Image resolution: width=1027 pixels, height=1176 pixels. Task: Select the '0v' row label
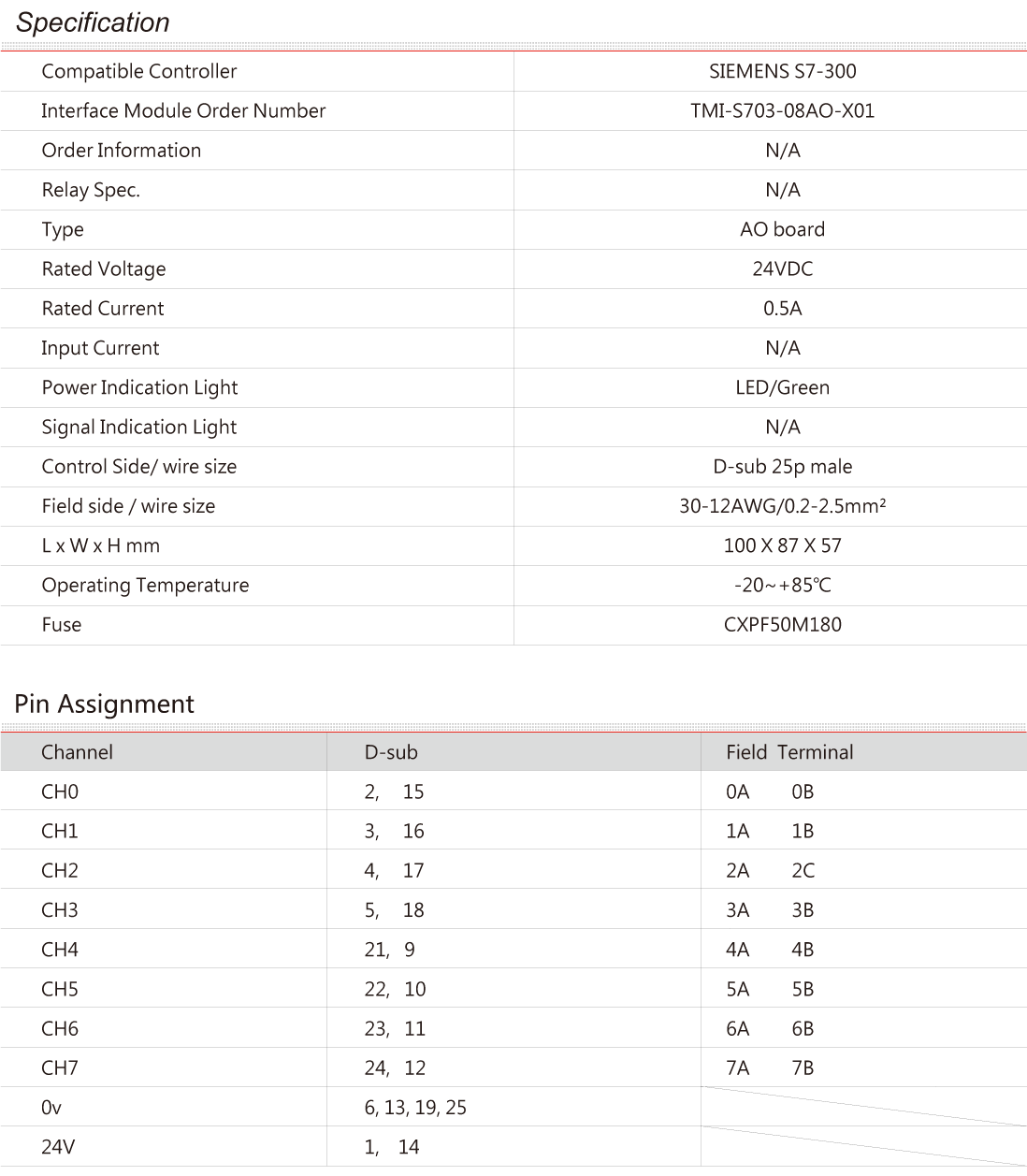point(51,1108)
